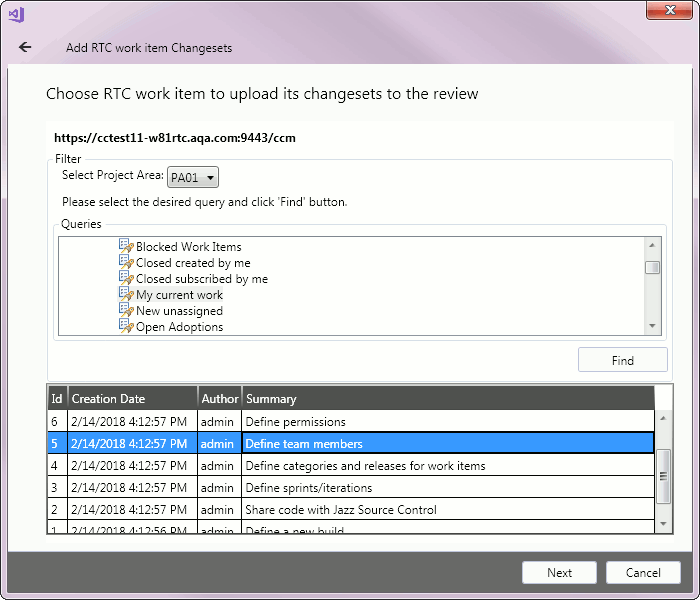The height and width of the screenshot is (600, 700).
Task: Click the Open Adoptions query icon
Action: (x=126, y=326)
